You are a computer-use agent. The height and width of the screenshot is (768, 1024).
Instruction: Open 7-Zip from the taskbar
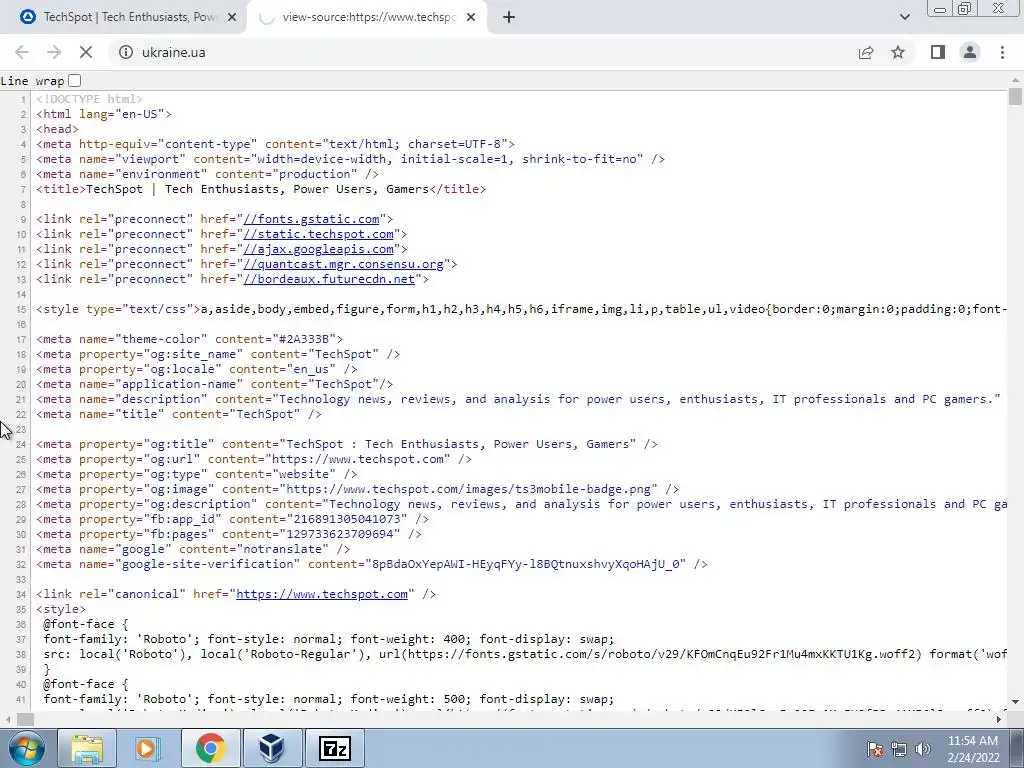334,748
